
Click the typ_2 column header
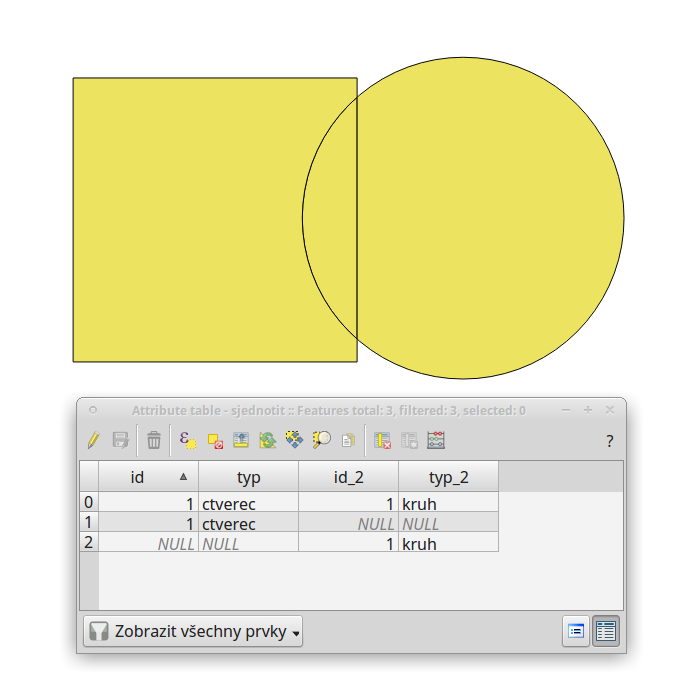point(448,477)
